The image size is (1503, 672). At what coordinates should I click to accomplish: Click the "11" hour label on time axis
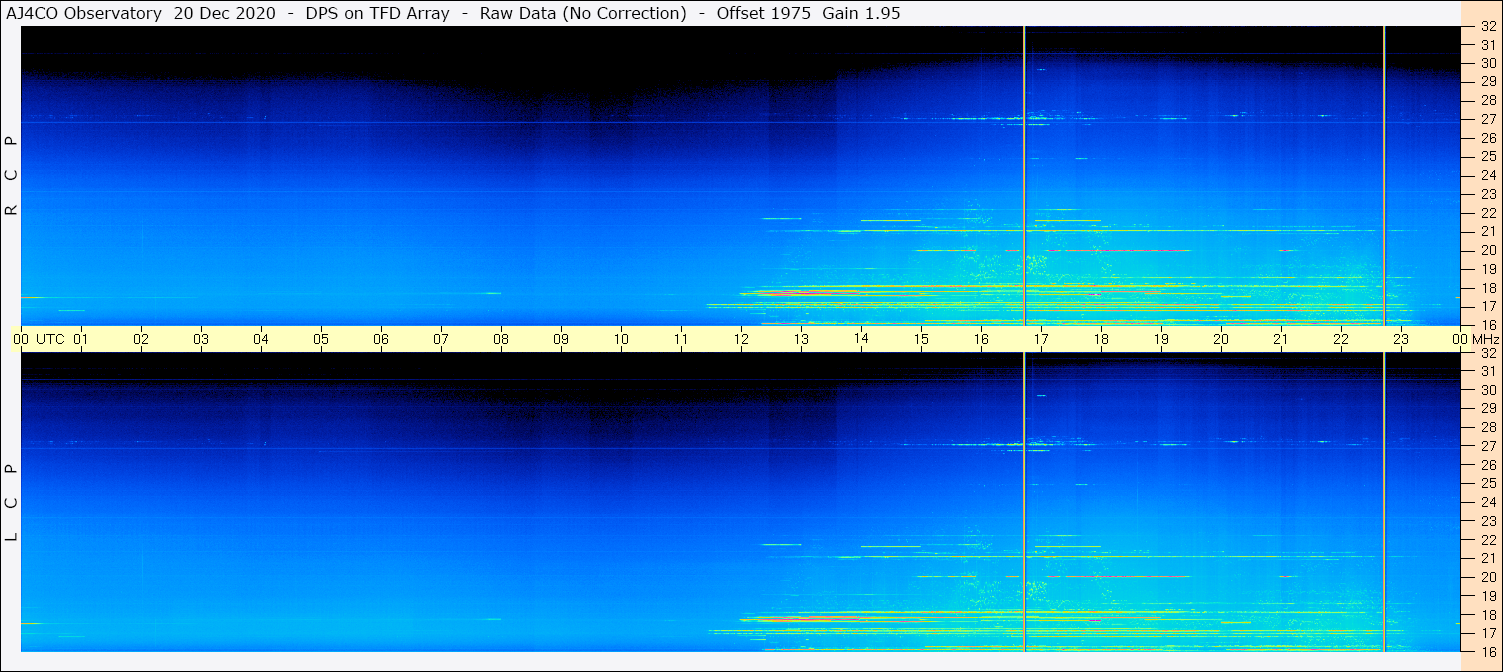[x=681, y=339]
